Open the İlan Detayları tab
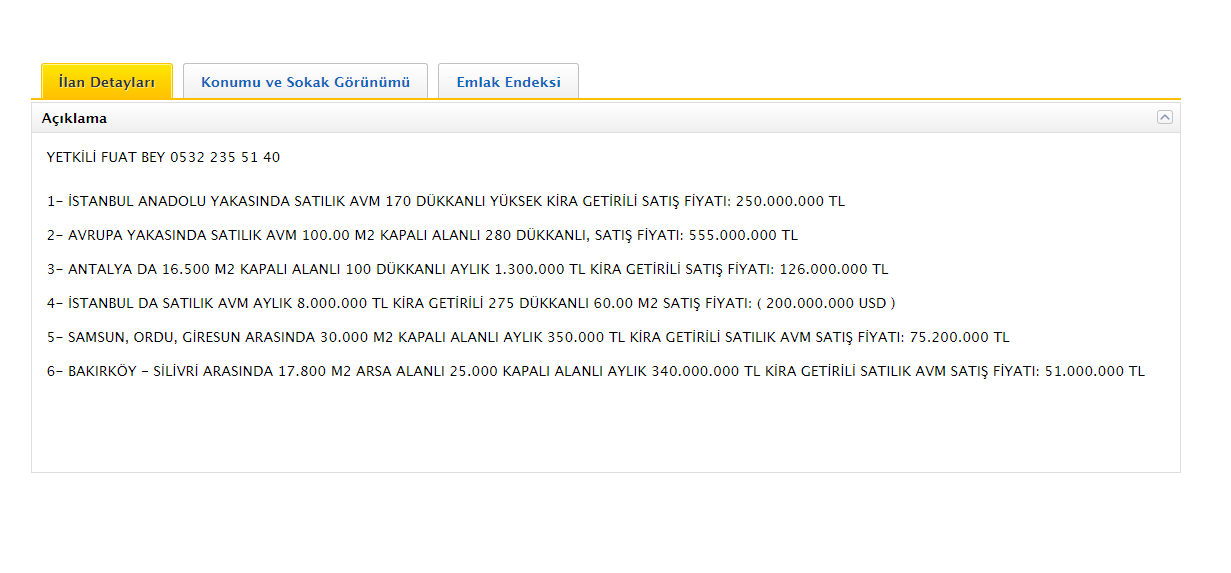Viewport: 1231px width, 573px height. coord(107,82)
